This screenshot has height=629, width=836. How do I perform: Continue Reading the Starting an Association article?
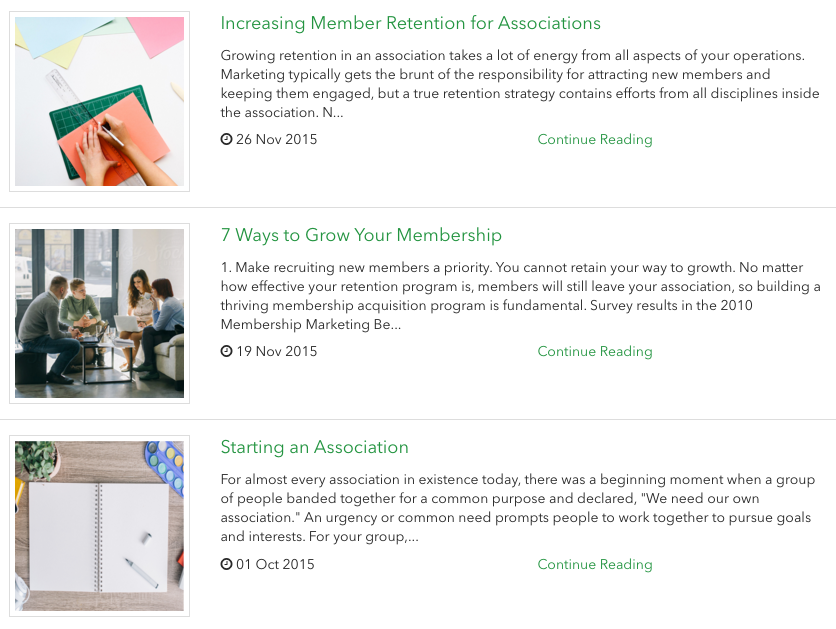click(594, 565)
